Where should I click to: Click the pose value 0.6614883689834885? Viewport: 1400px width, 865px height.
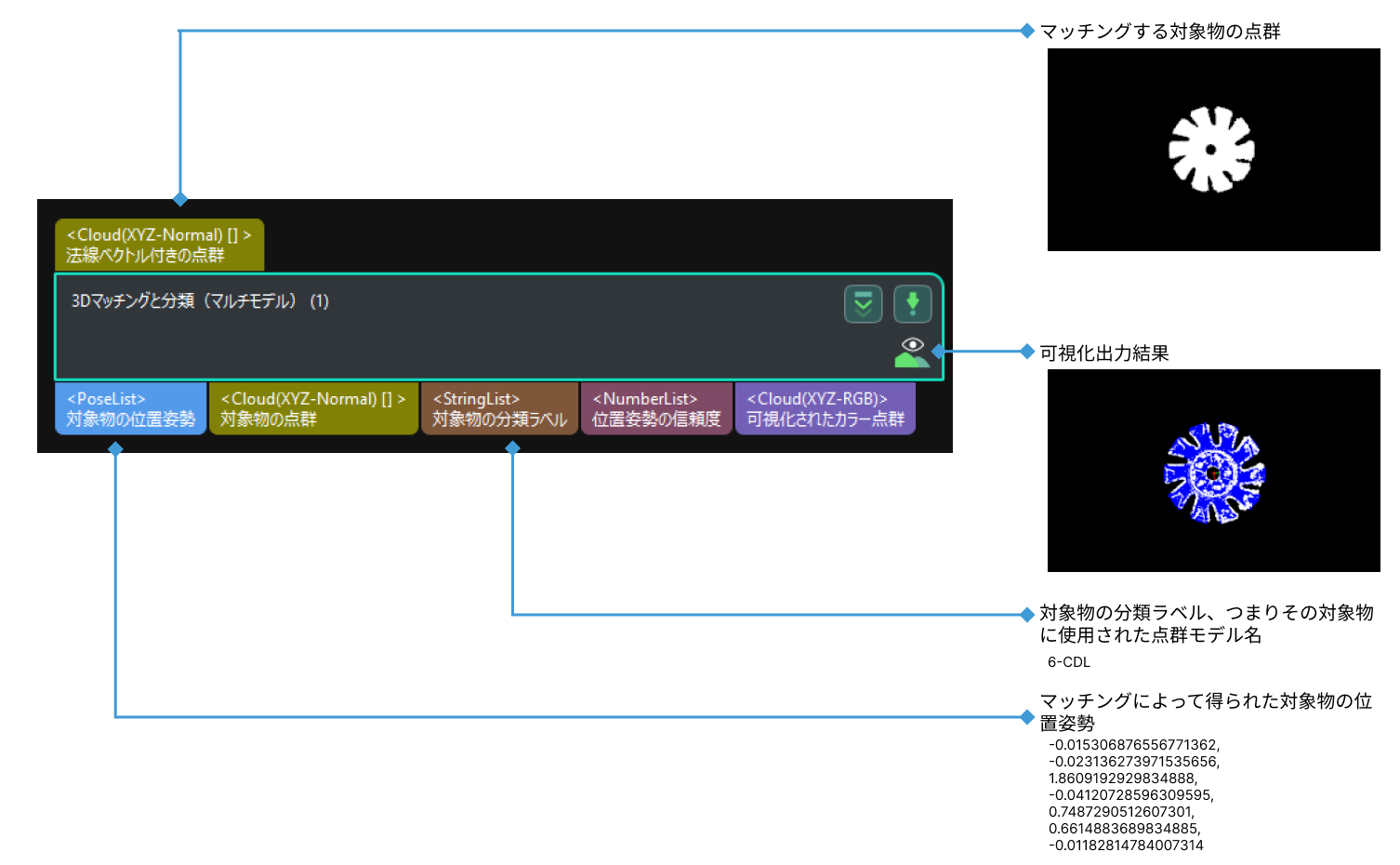click(x=1124, y=829)
